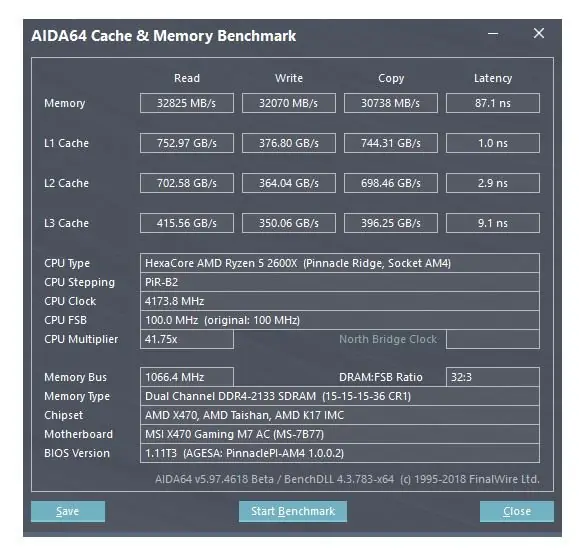Start the benchmark run
This screenshot has height=555, width=579.
coord(292,511)
